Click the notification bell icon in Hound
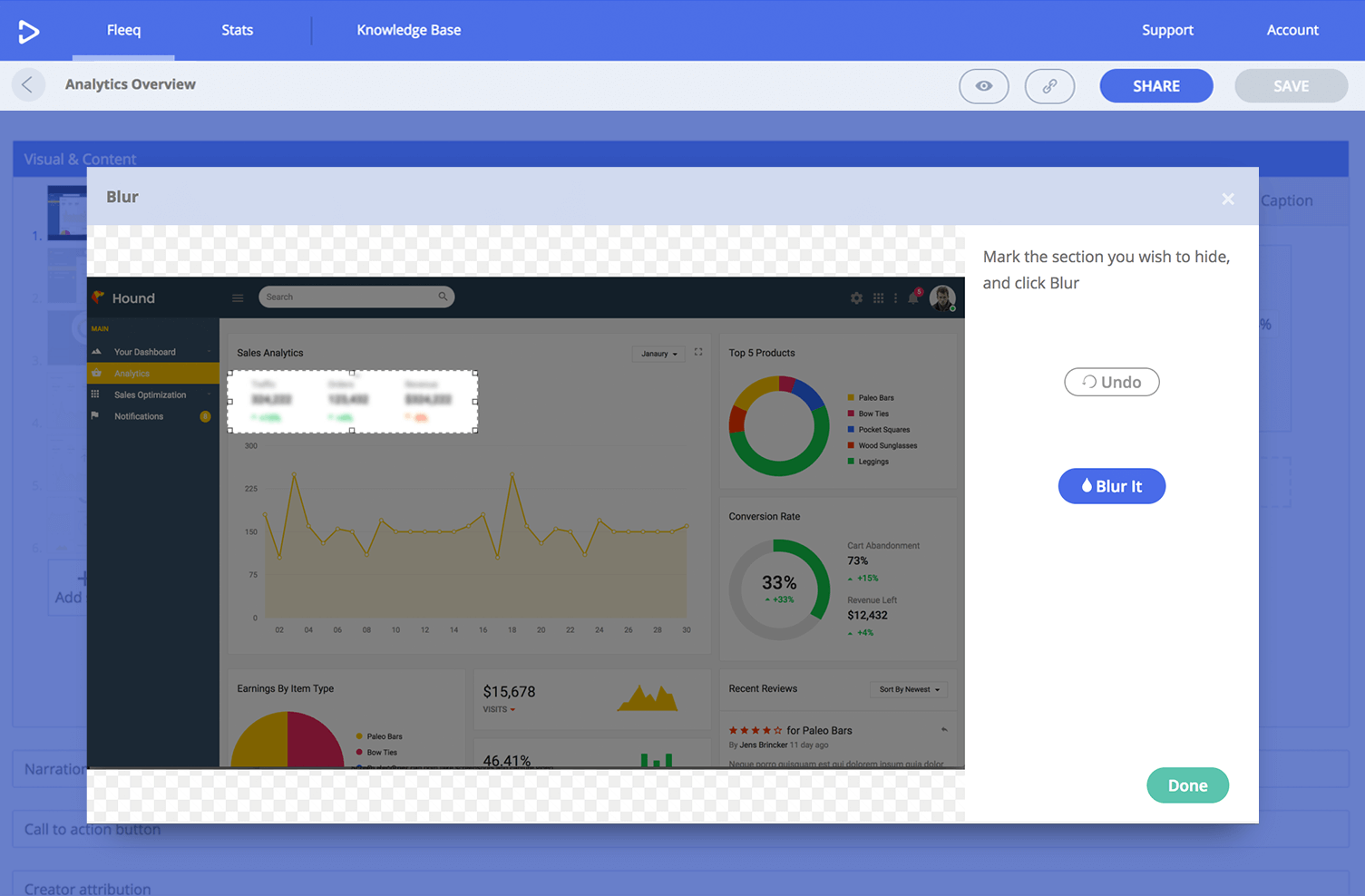1365x896 pixels. (914, 297)
